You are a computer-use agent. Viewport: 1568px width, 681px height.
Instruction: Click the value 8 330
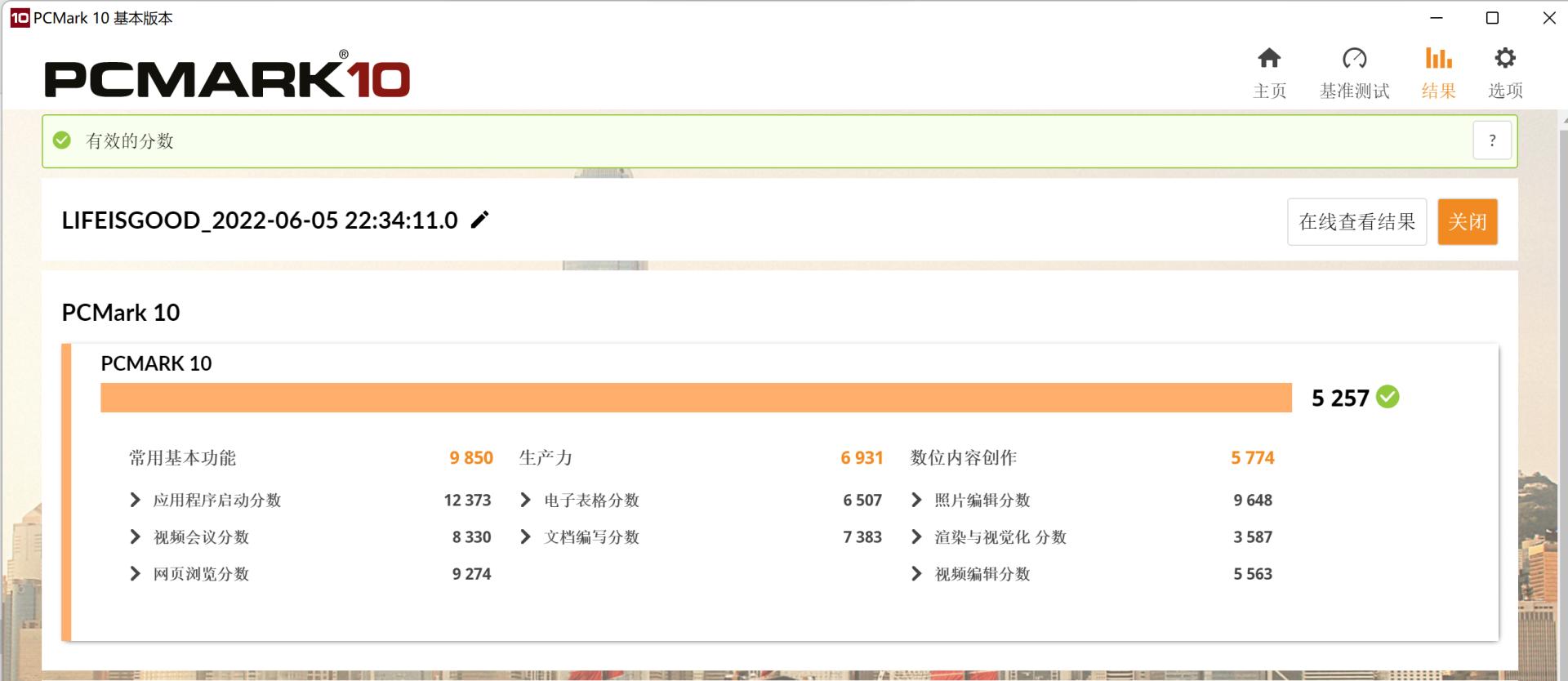(x=471, y=536)
